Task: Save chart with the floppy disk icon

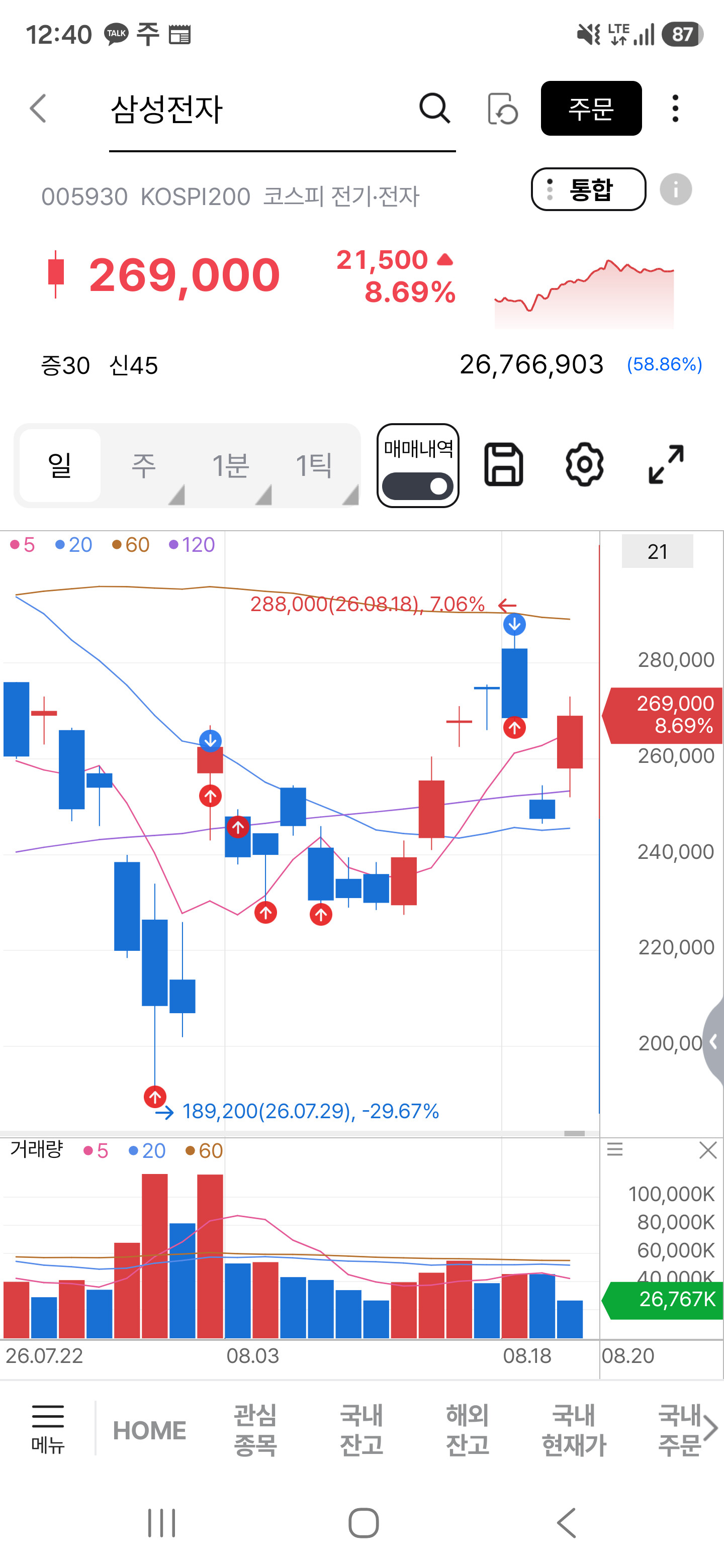Action: pyautogui.click(x=504, y=464)
